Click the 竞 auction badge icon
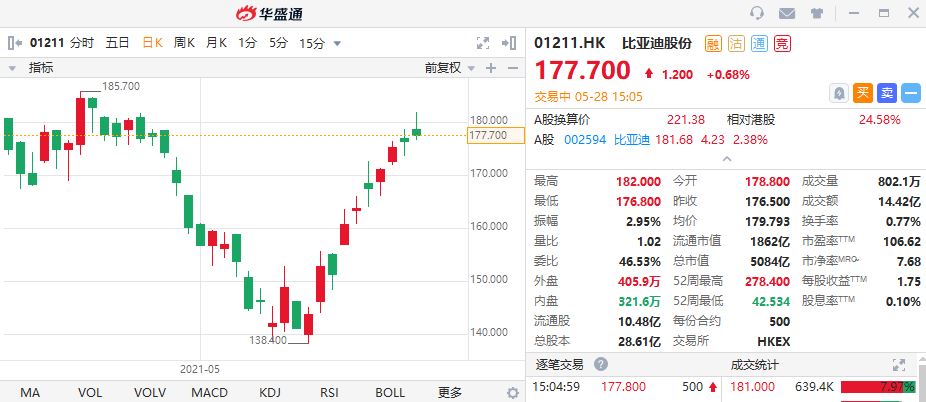Image resolution: width=926 pixels, height=402 pixels. 782,43
